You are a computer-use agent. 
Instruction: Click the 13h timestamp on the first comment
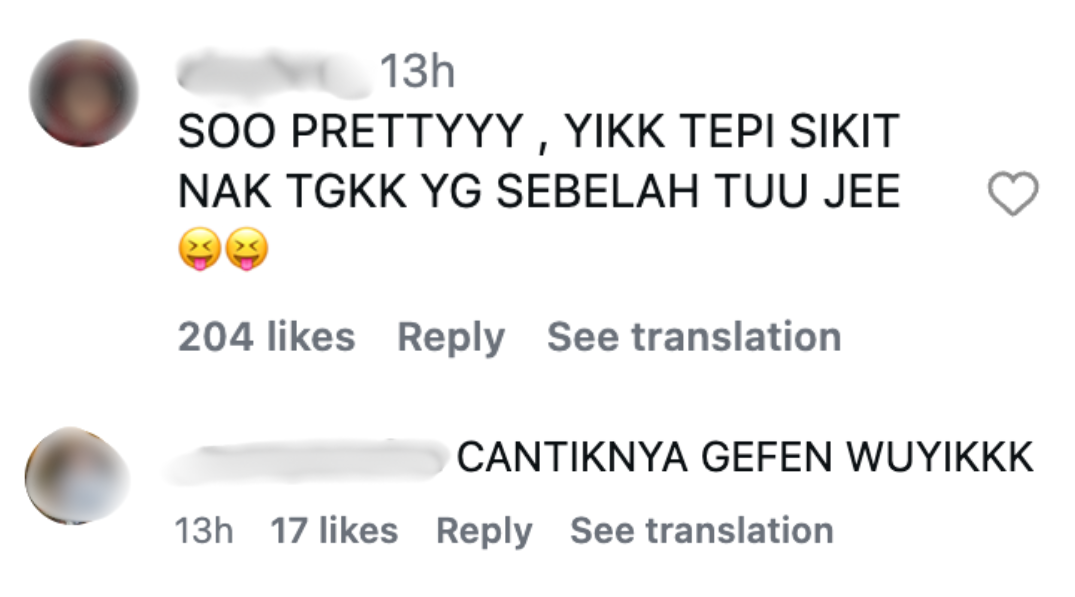(419, 68)
